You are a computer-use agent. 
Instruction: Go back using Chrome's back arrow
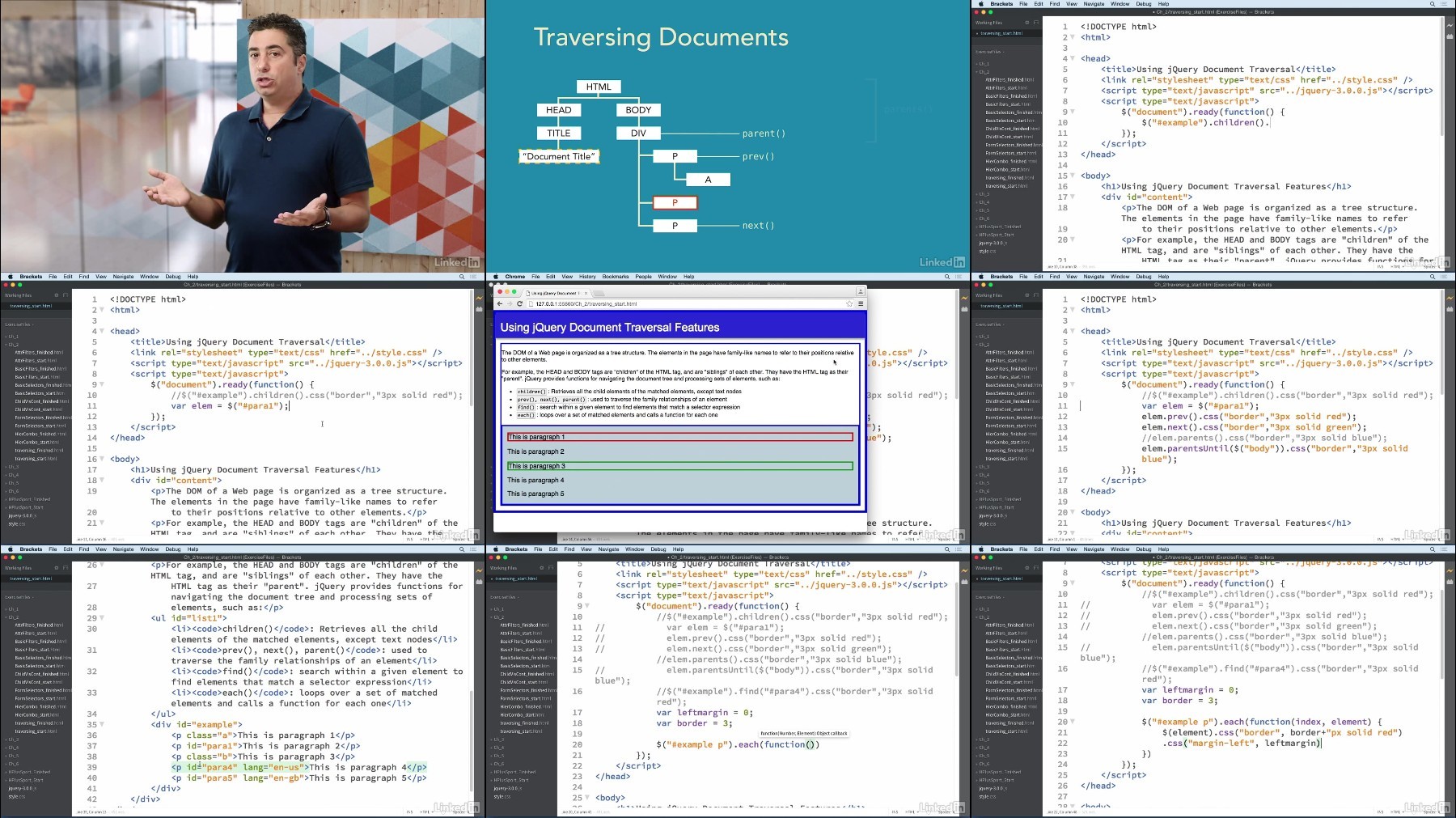(x=500, y=304)
